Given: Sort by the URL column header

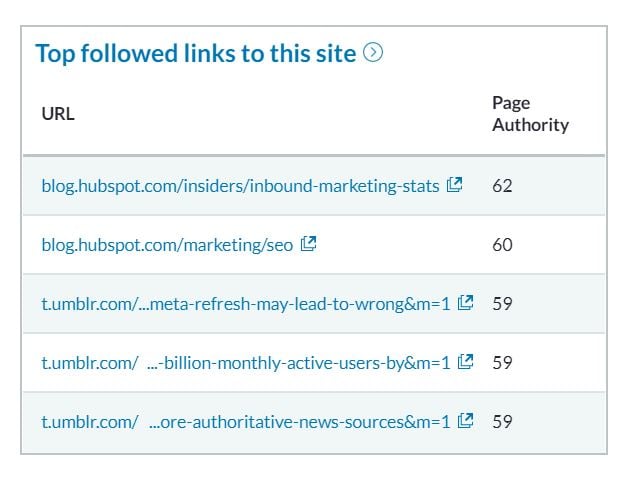Looking at the screenshot, I should pyautogui.click(x=58, y=114).
